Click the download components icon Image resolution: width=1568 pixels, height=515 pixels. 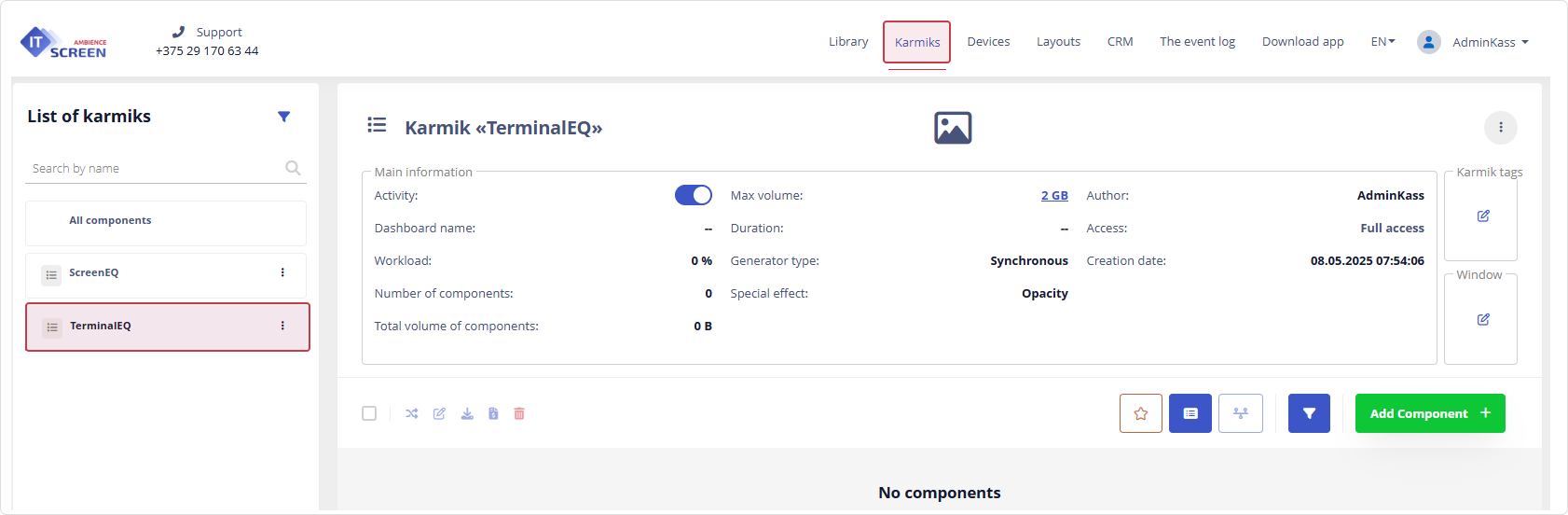point(467,413)
